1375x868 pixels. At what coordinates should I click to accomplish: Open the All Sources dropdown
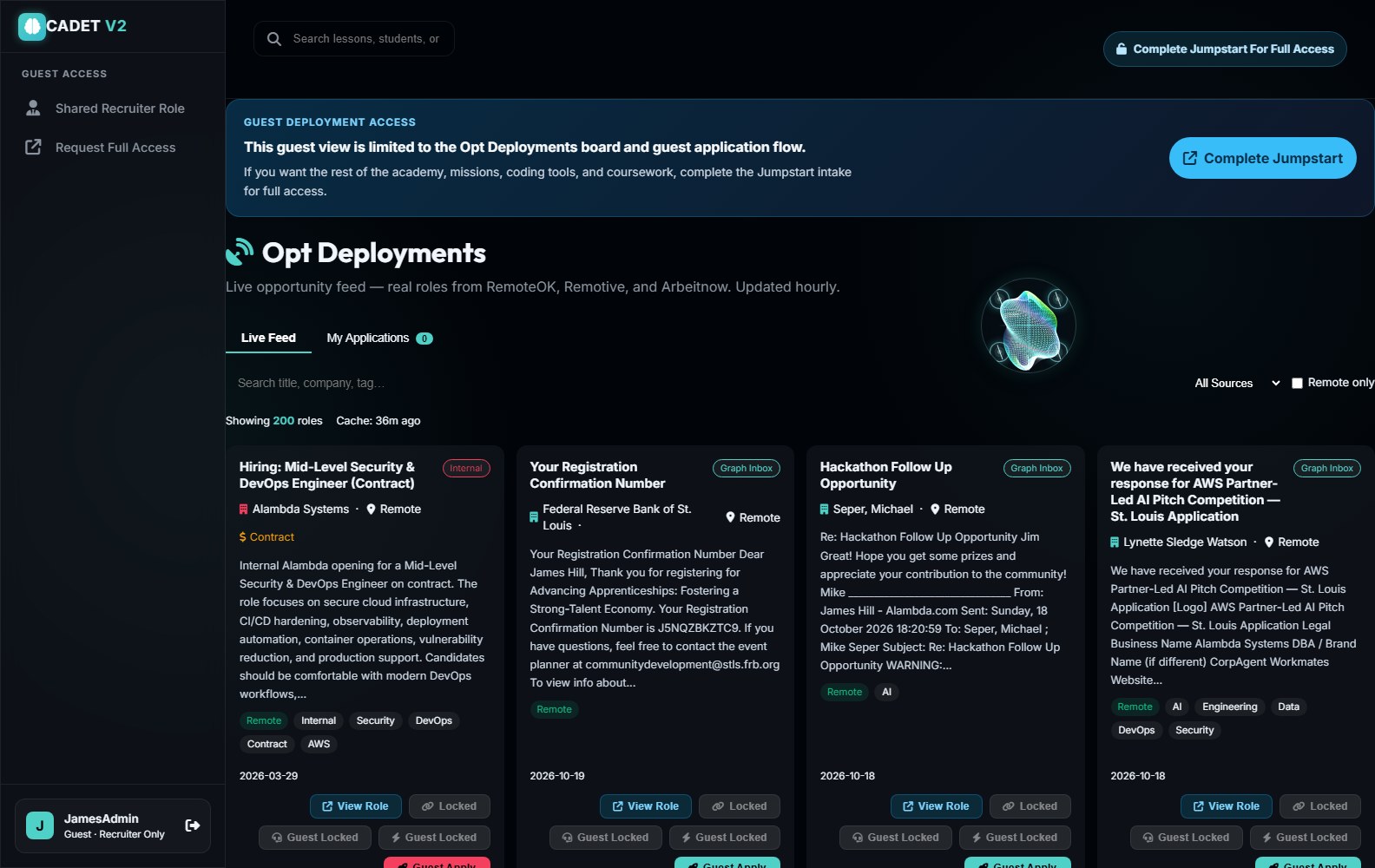pos(1238,383)
